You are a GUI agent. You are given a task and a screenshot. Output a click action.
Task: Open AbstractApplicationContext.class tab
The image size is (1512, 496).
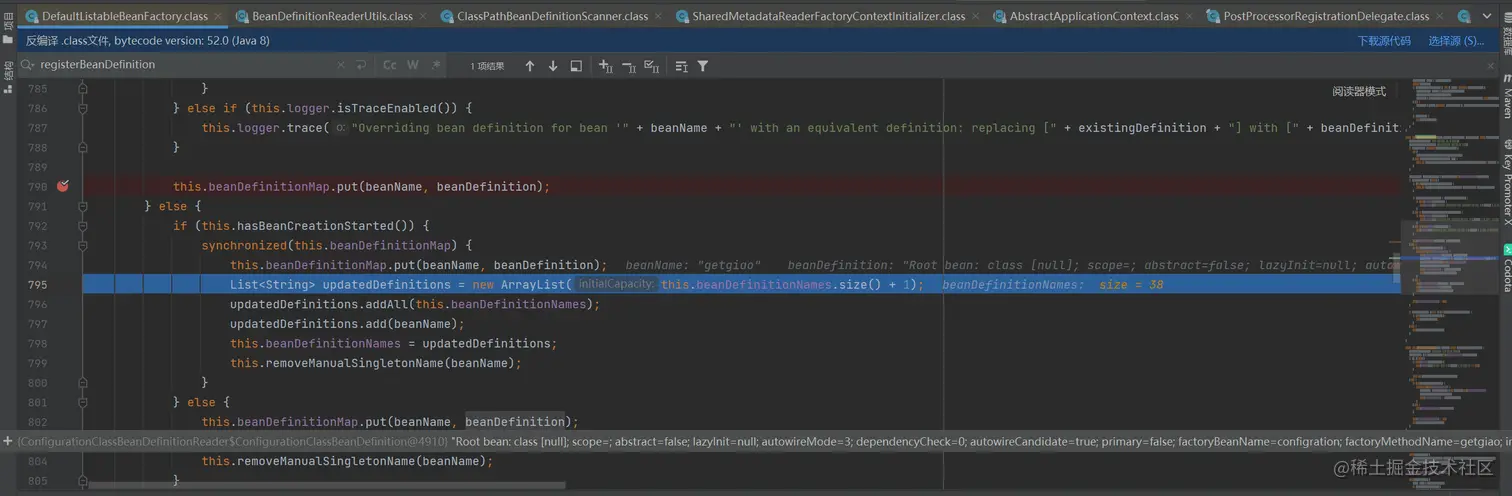pos(1094,16)
